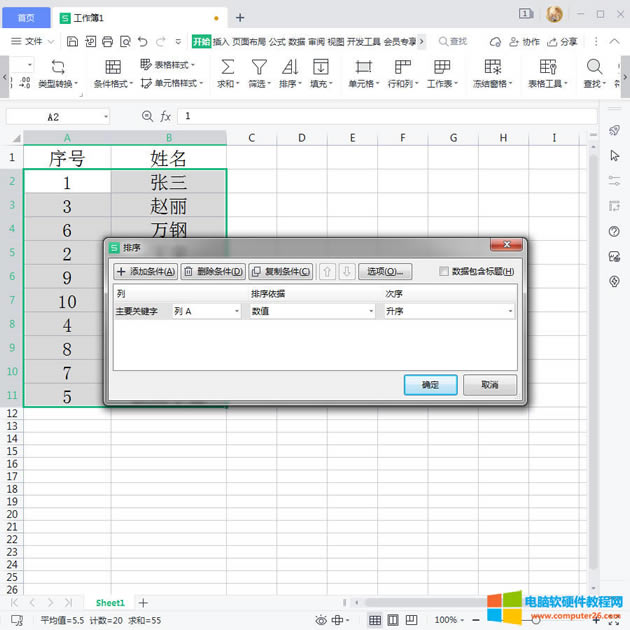This screenshot has width=630, height=630.
Task: Click 确定 button in sort dialog
Action: 430,385
